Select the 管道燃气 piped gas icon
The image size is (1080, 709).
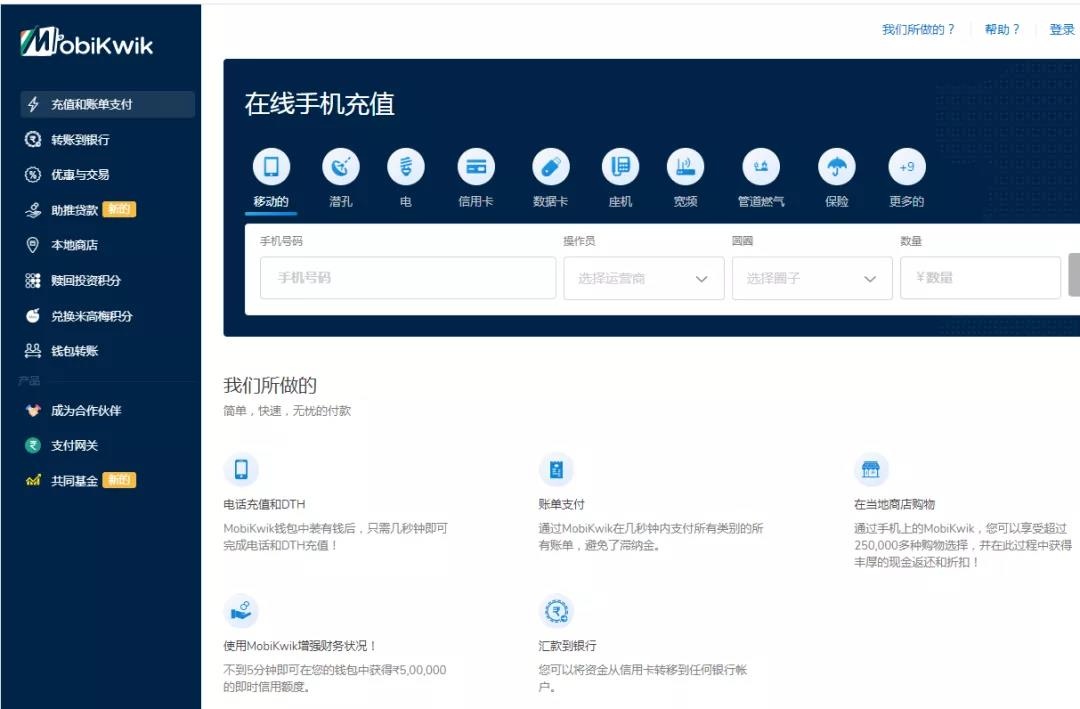[761, 167]
